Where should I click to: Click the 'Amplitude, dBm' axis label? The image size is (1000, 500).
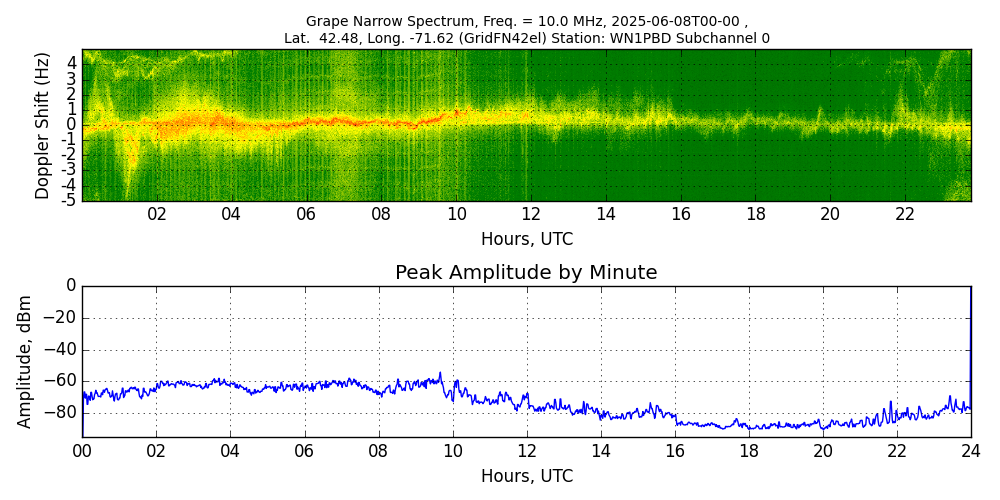click(25, 361)
